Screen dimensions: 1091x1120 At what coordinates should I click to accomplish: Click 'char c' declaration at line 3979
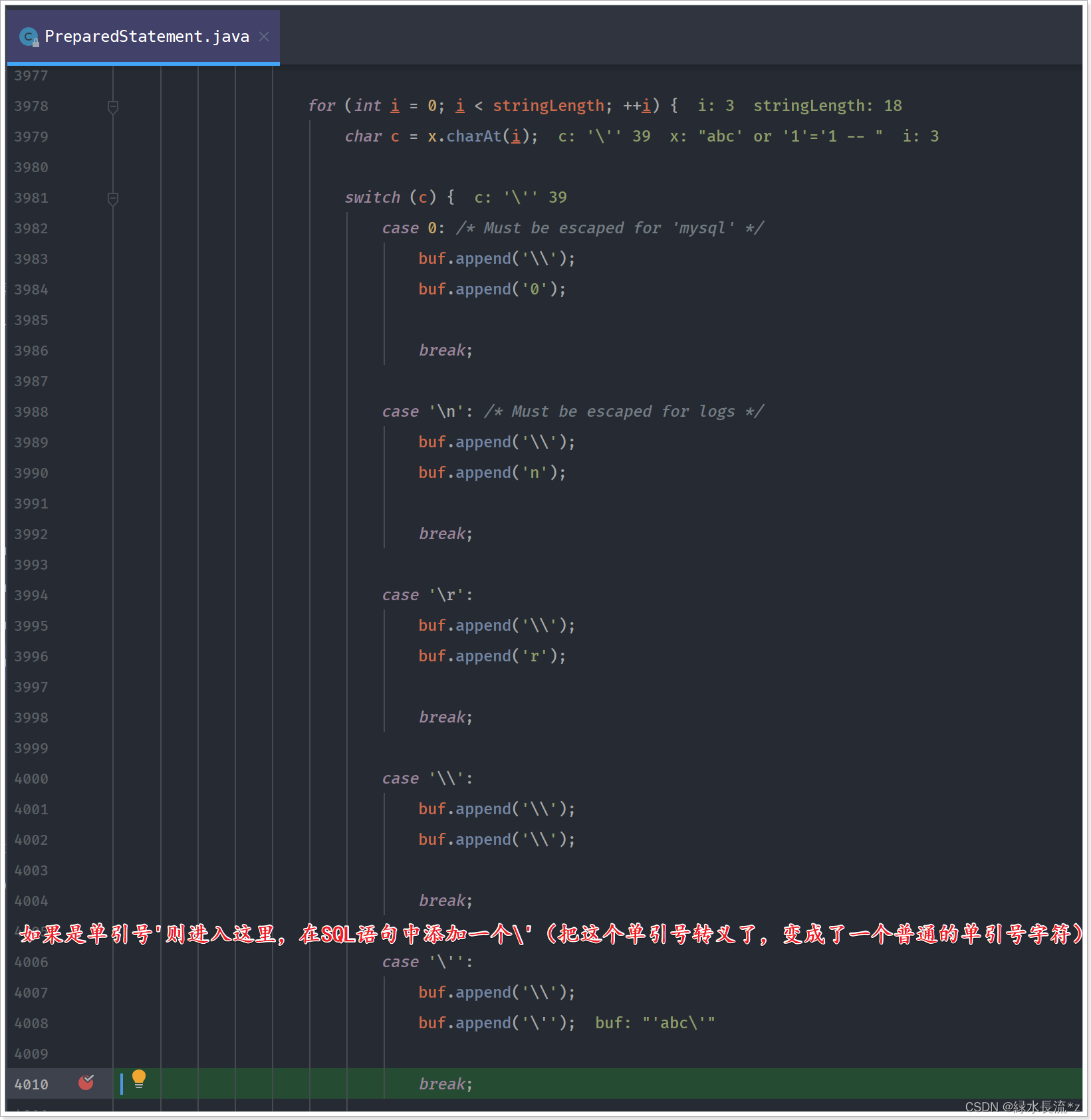click(x=372, y=136)
